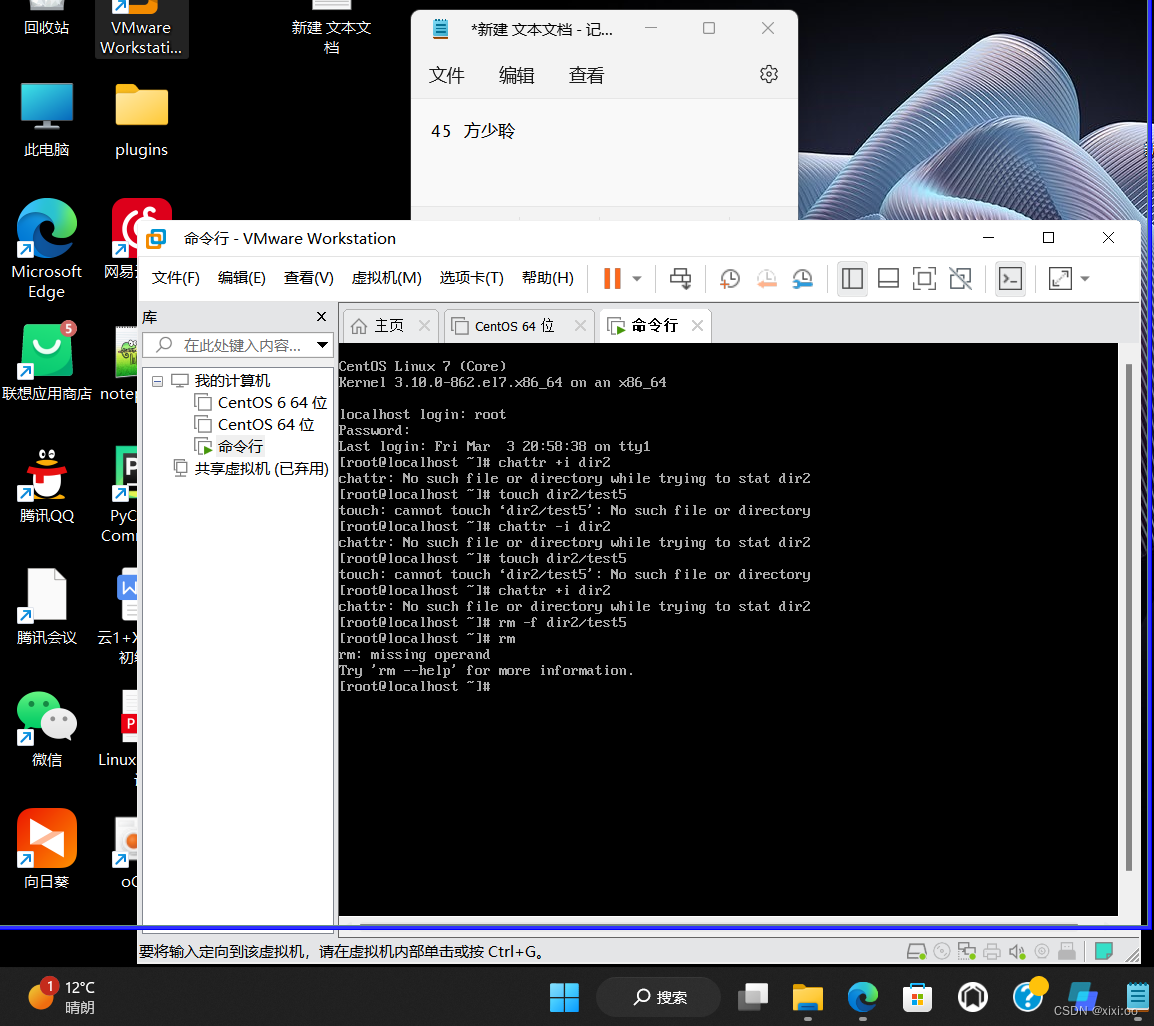The image size is (1154, 1026).
Task: Send Ctrl+Alt+Del to the virtual machine
Action: tap(680, 278)
